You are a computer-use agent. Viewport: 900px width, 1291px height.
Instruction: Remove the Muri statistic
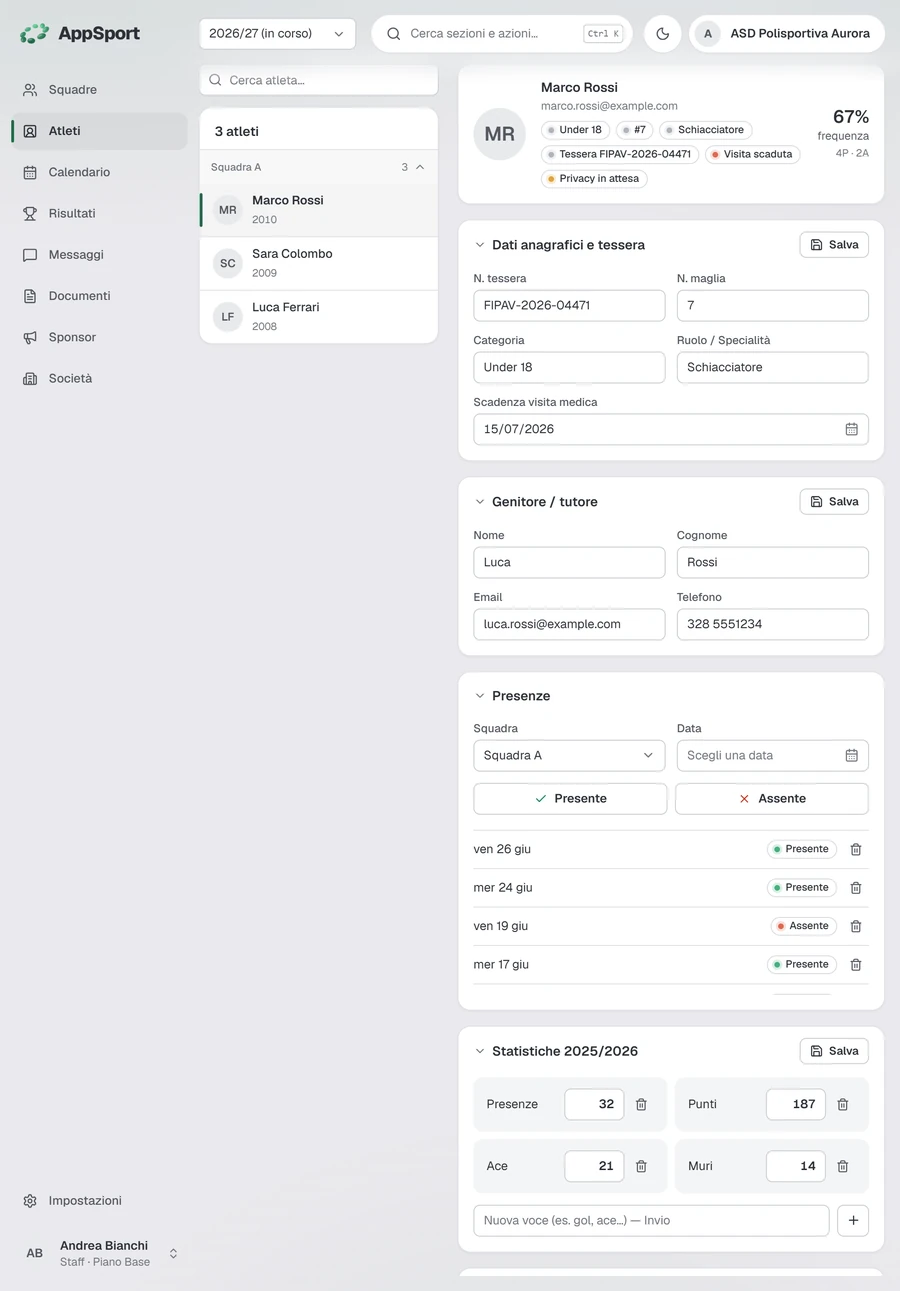tap(843, 1166)
